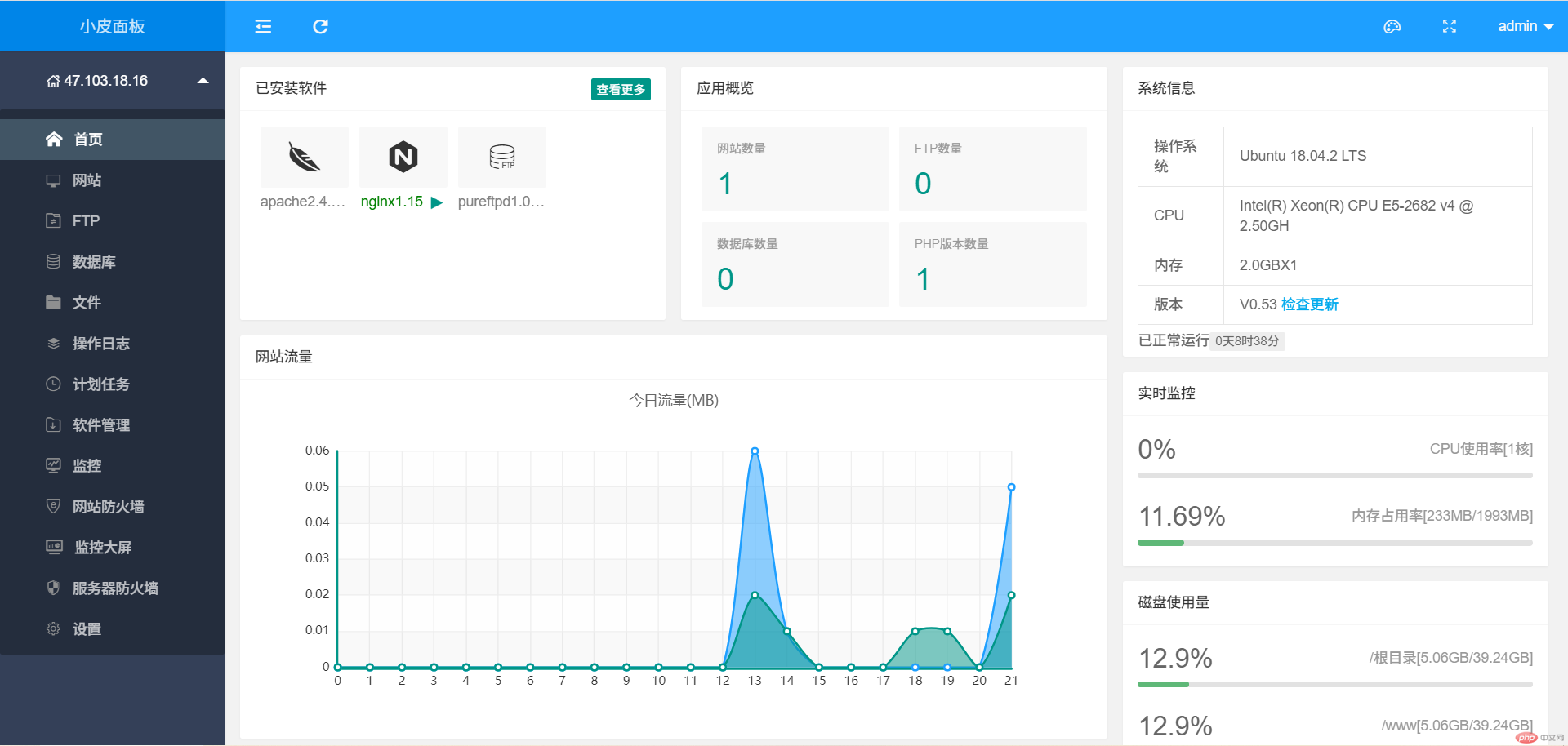The image size is (1568, 746).
Task: Click the refresh icon in top bar
Action: click(320, 27)
